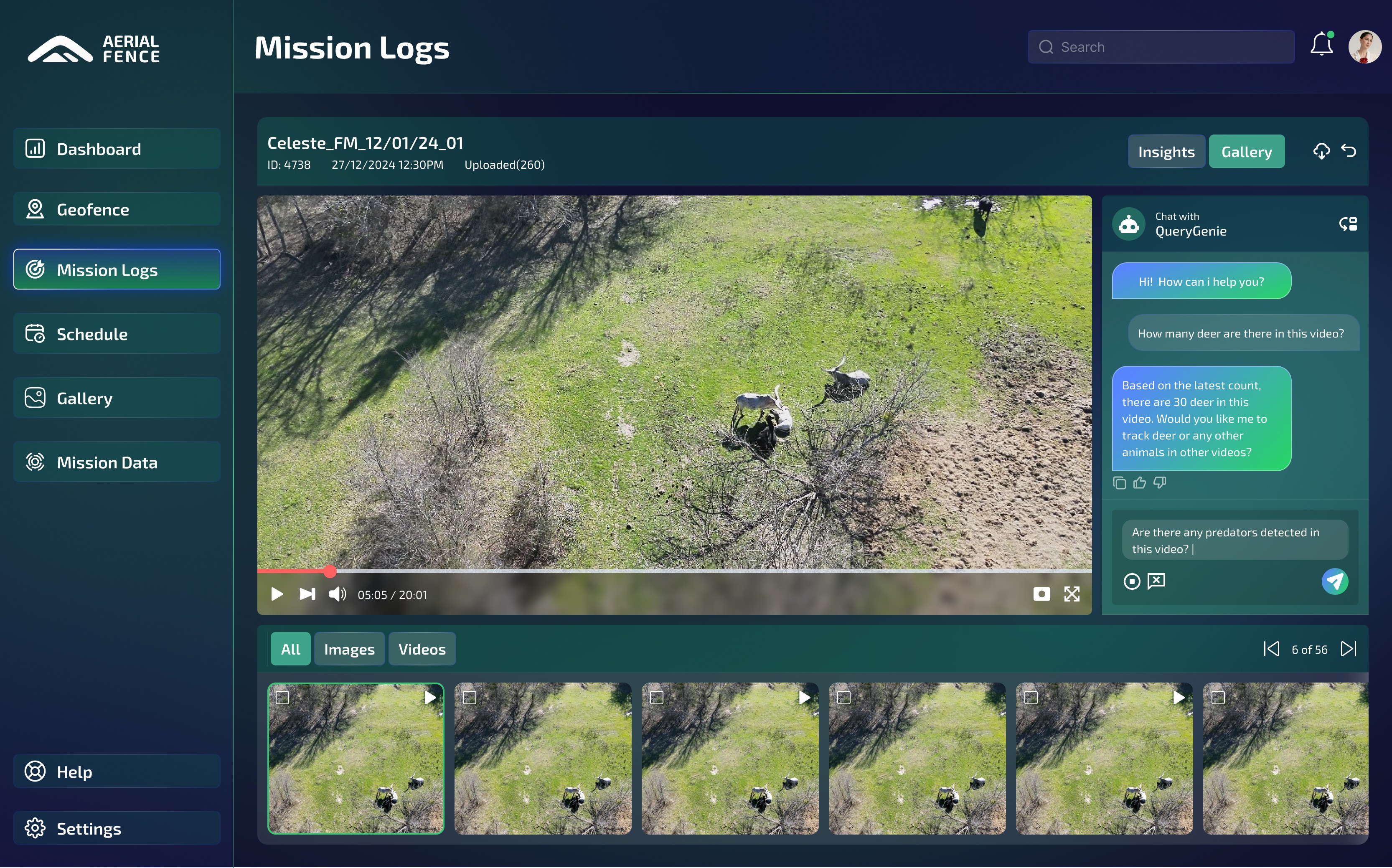Click the video snapshot camera icon
Image resolution: width=1392 pixels, height=868 pixels.
pyautogui.click(x=1041, y=594)
